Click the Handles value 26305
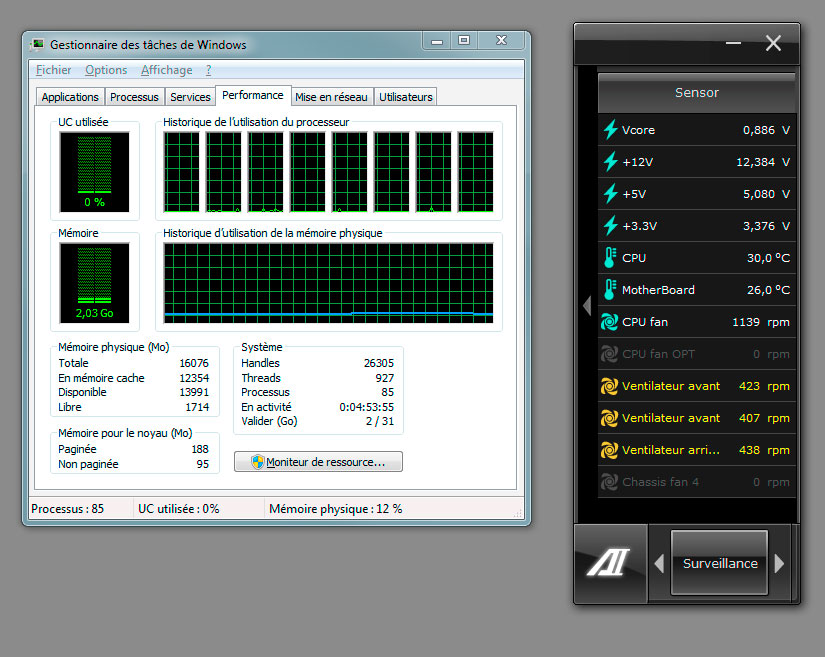This screenshot has height=657, width=825. 379,363
